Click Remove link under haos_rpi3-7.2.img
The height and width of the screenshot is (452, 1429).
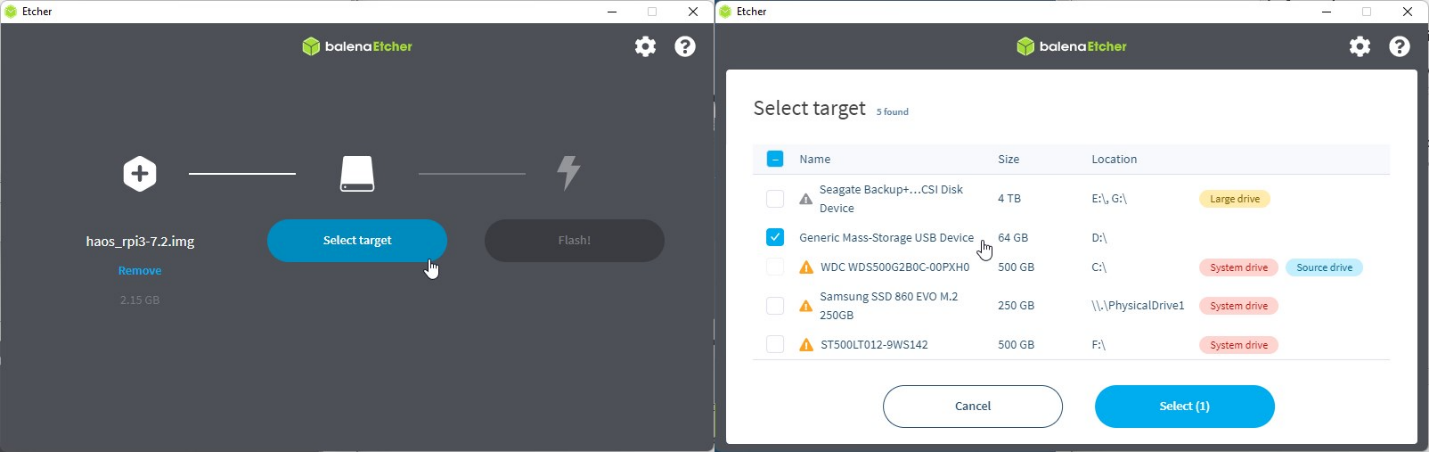[140, 271]
